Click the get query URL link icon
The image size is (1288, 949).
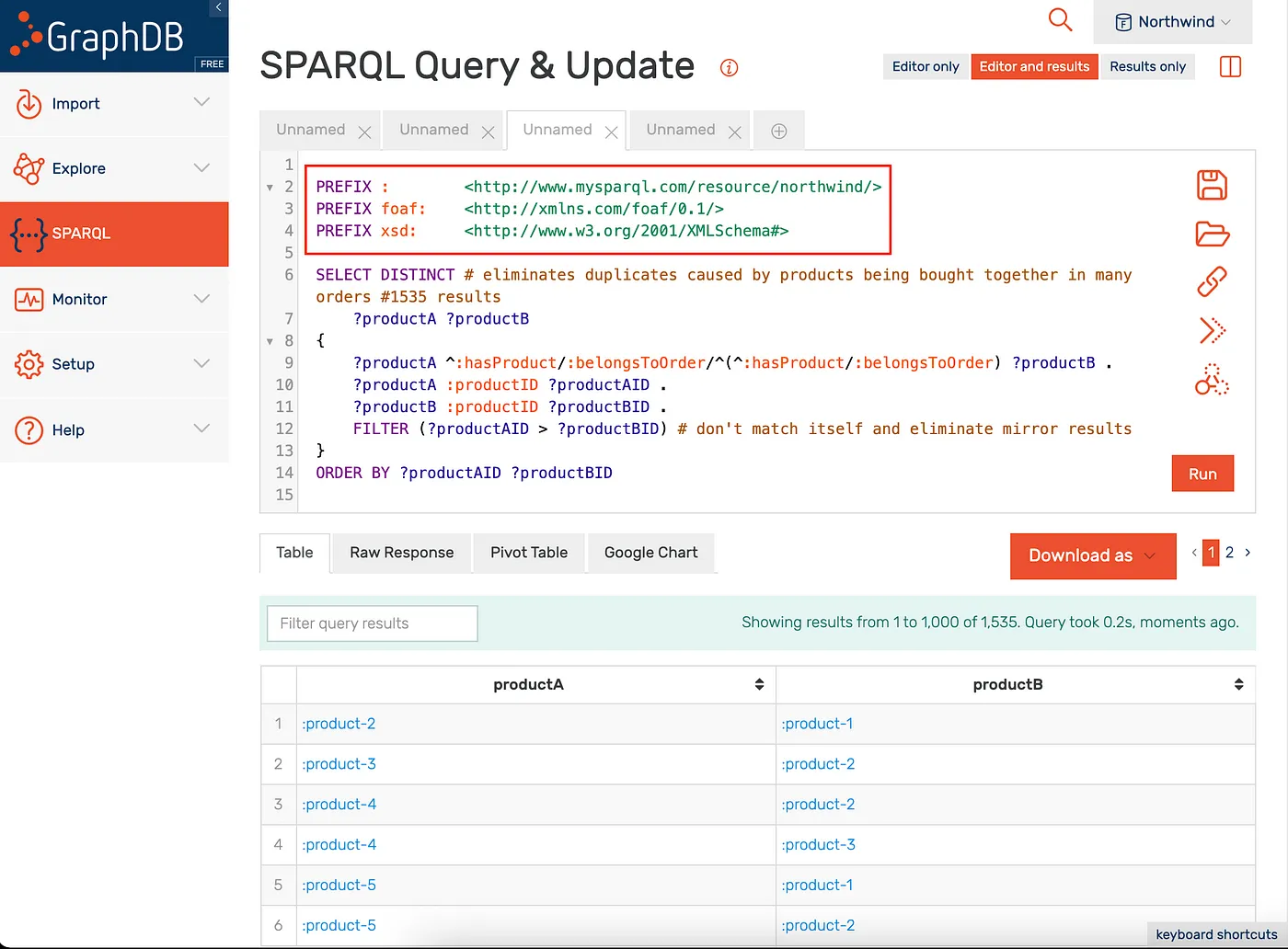tap(1212, 281)
